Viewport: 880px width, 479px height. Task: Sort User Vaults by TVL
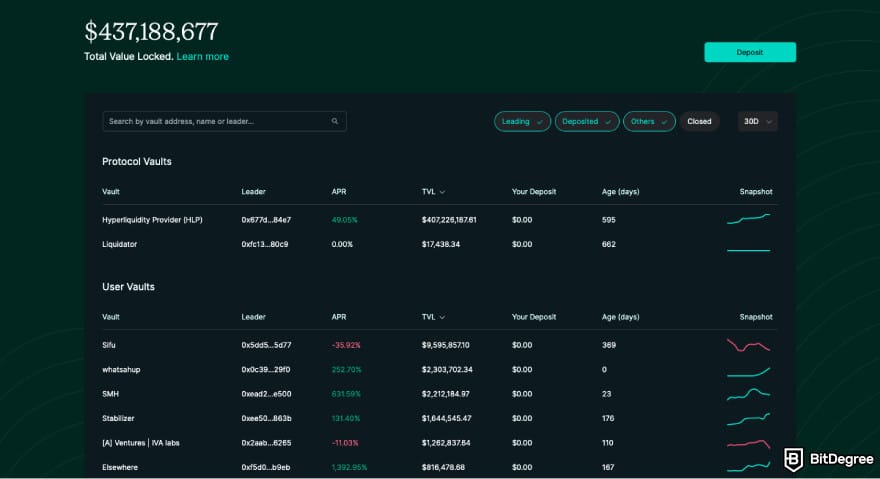click(x=433, y=317)
